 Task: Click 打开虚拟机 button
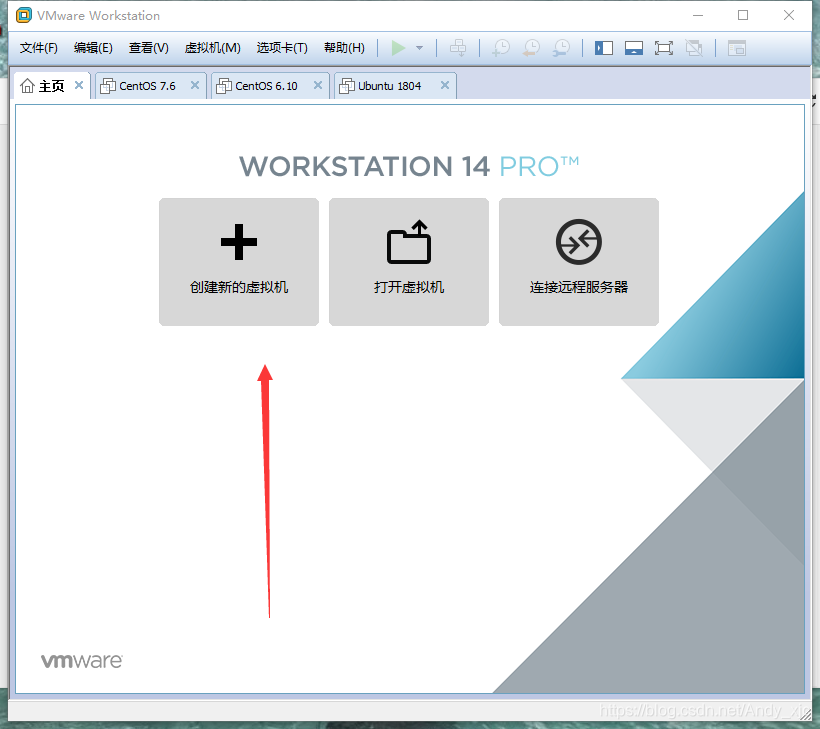tap(409, 262)
